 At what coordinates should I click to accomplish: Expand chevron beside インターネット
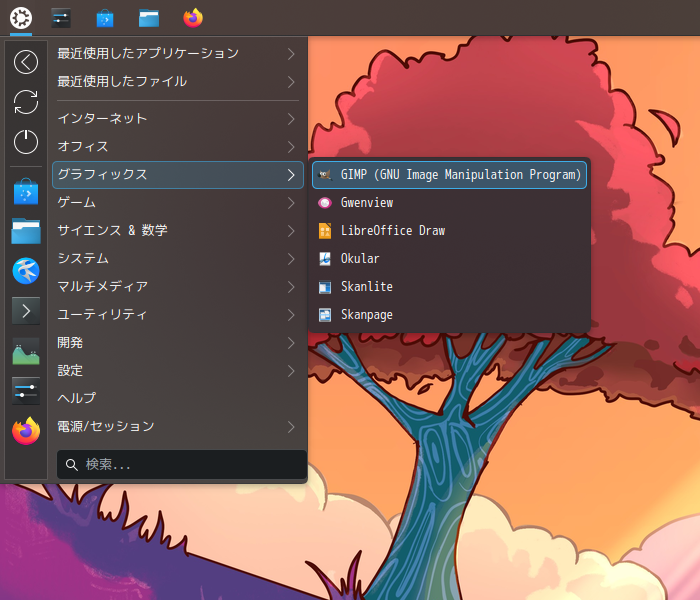point(291,119)
